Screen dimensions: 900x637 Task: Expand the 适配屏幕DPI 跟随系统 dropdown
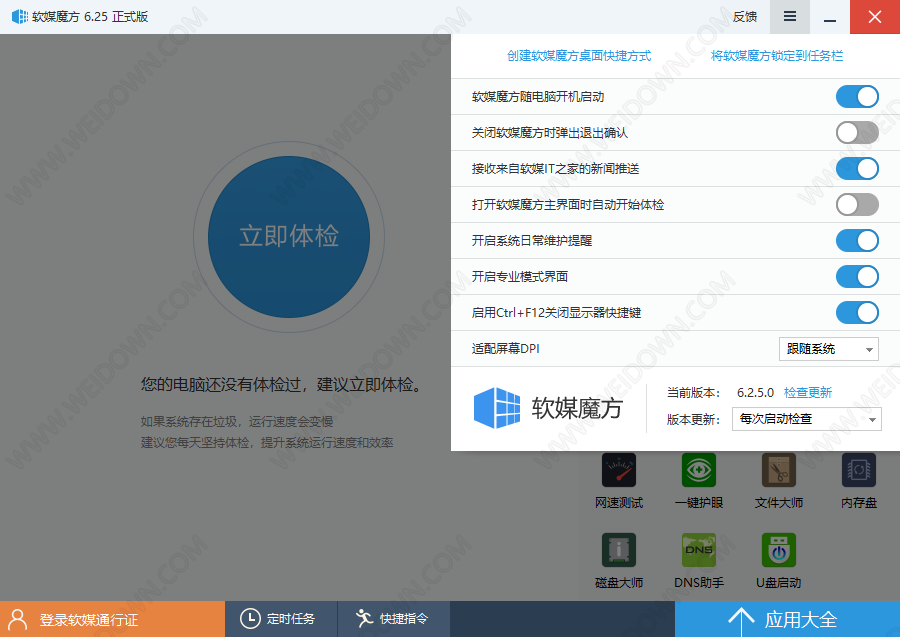(x=828, y=349)
